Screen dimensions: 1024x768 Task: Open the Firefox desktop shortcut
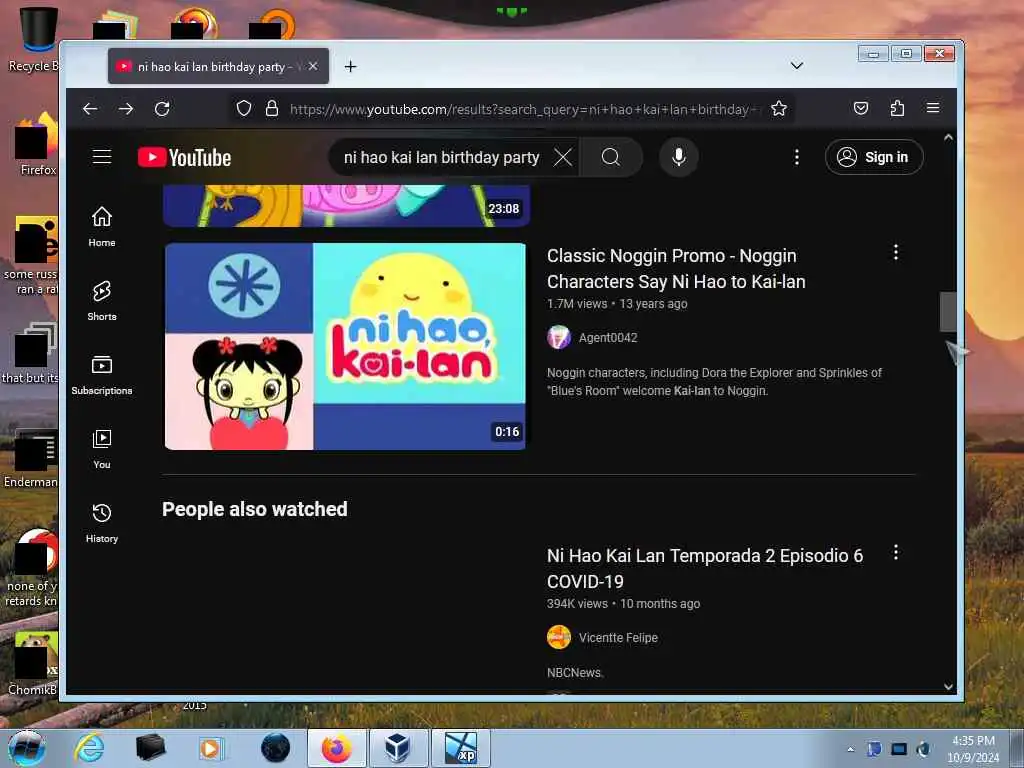pos(37,145)
